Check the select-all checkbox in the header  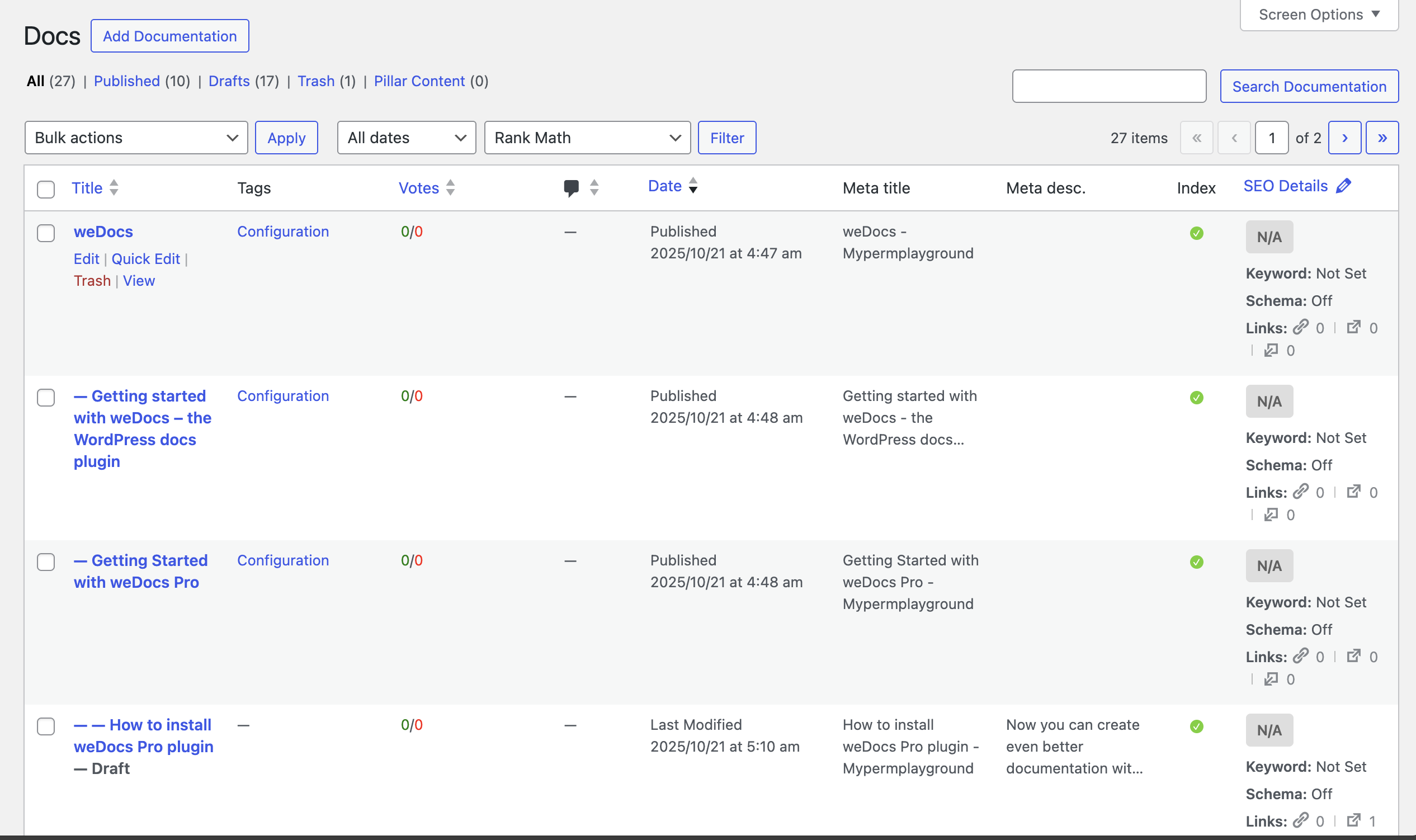pyautogui.click(x=46, y=189)
